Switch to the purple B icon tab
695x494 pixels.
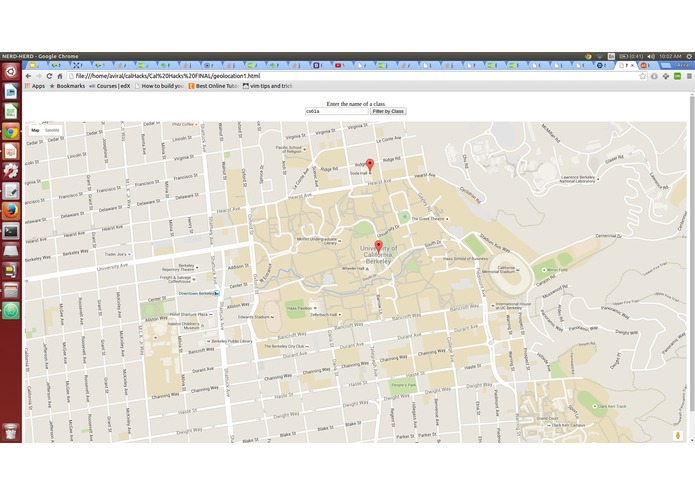click(x=319, y=66)
